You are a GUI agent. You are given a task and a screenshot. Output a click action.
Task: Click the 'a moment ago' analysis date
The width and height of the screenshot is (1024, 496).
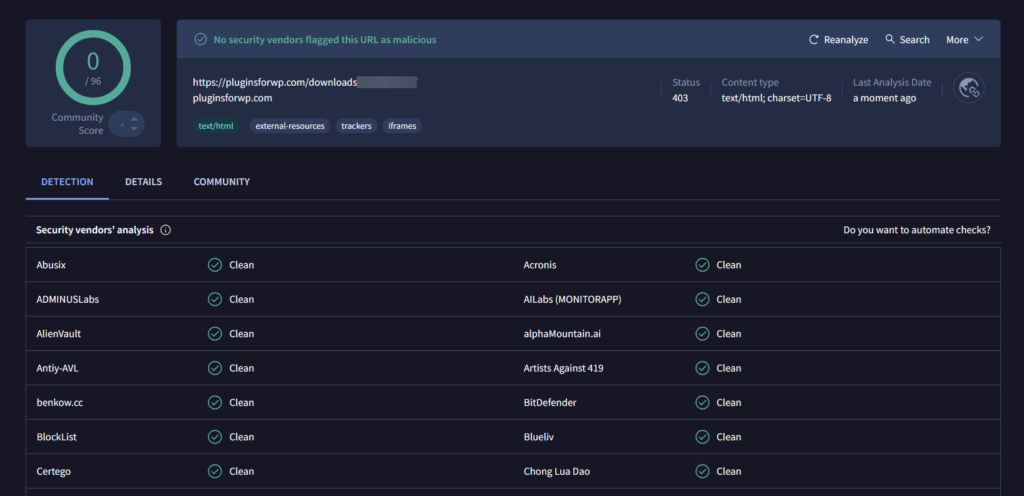tap(884, 98)
